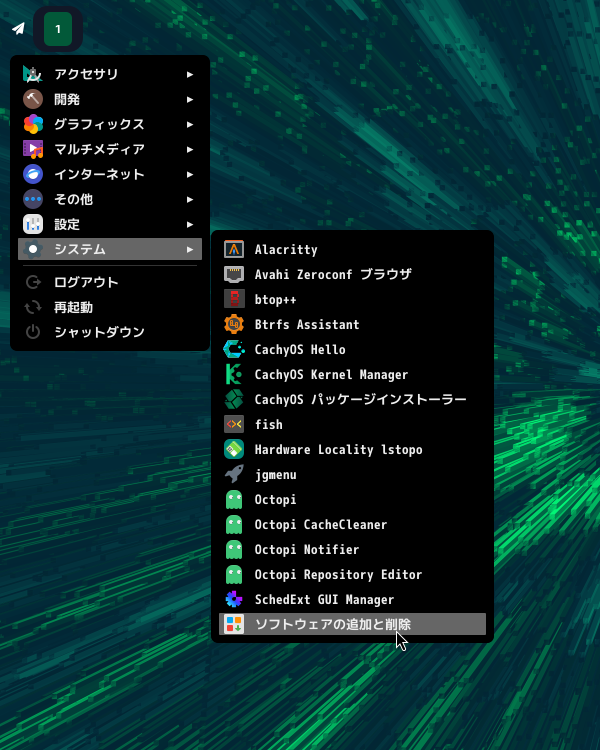Click the logout arrow icon
Image resolution: width=600 pixels, height=750 pixels.
click(33, 282)
